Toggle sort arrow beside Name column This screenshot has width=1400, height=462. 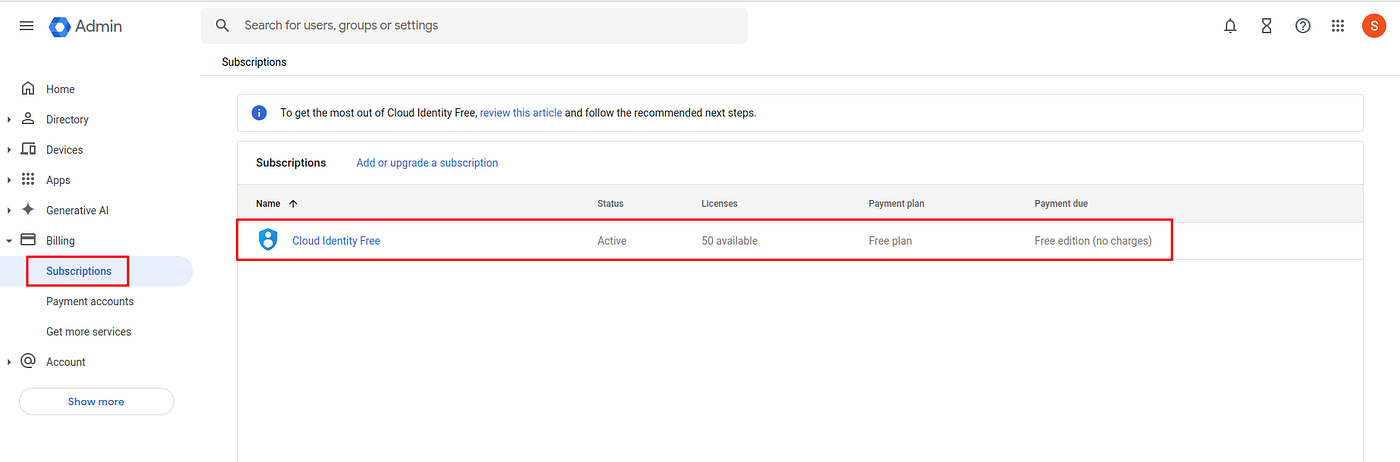(x=293, y=203)
